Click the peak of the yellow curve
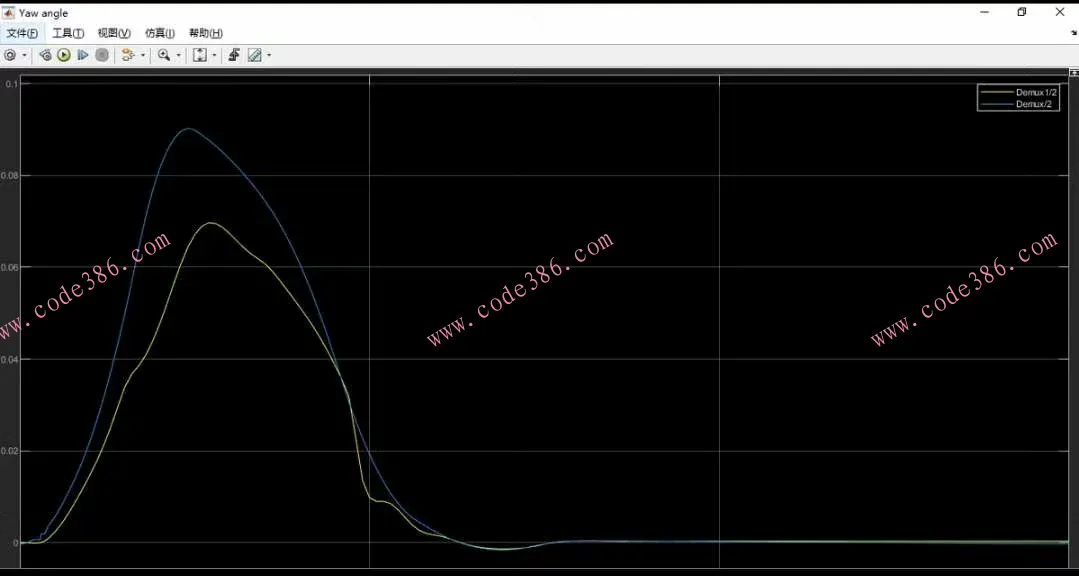This screenshot has width=1079, height=576. [x=209, y=223]
